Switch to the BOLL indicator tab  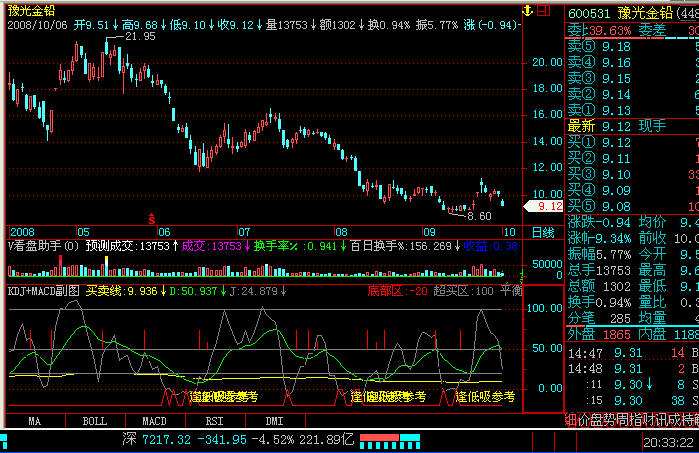(x=95, y=421)
